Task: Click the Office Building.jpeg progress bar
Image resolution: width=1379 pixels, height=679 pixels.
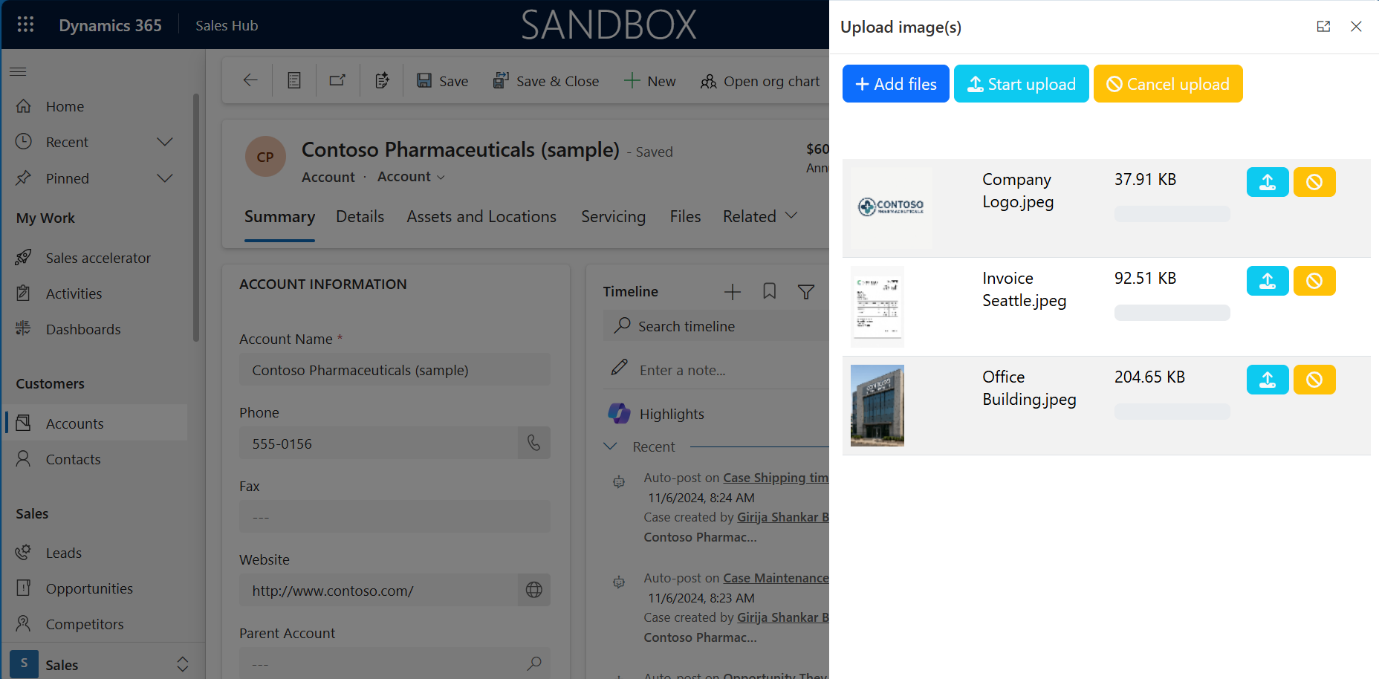Action: [x=1172, y=411]
